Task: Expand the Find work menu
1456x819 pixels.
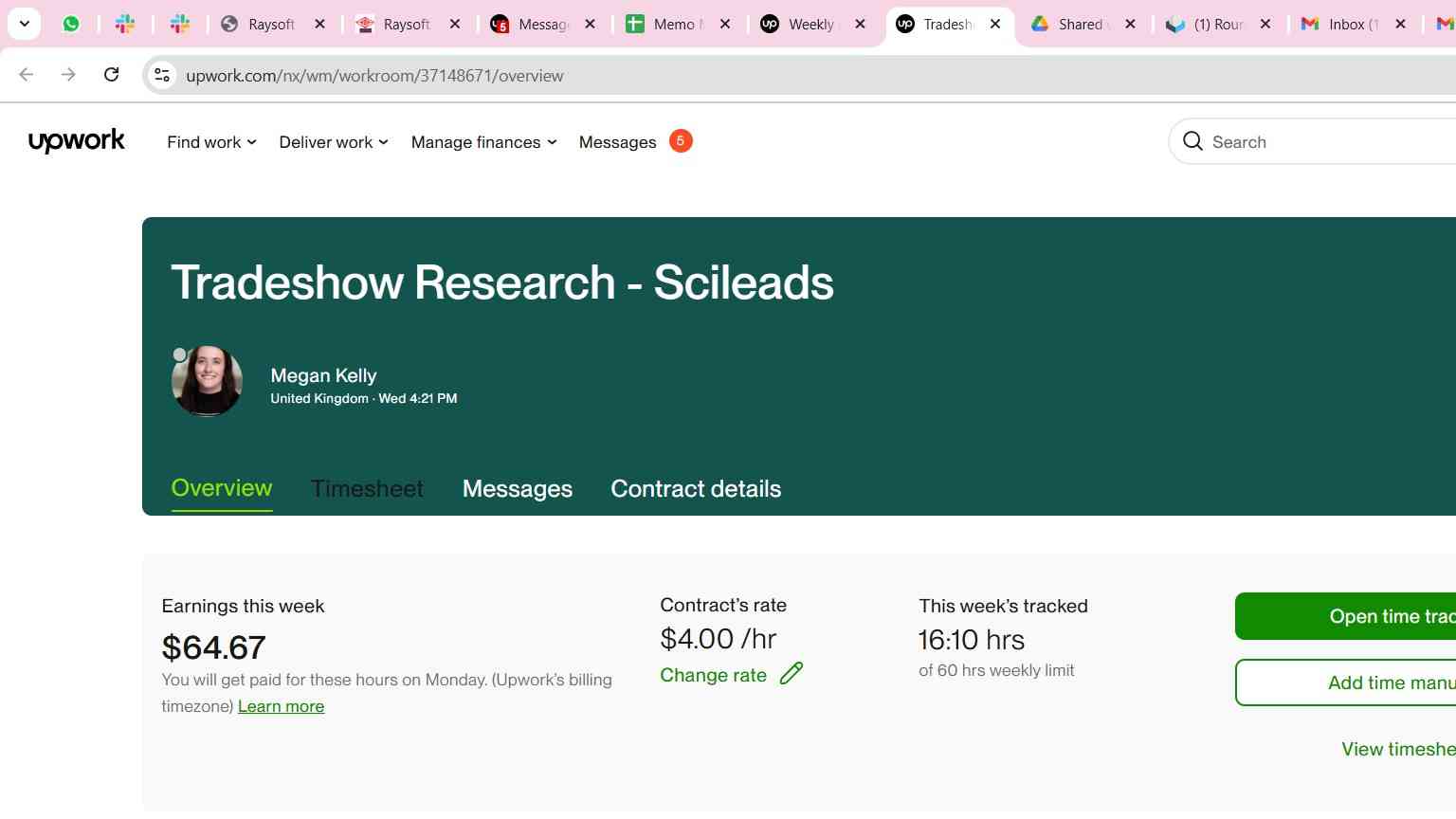Action: pos(211,142)
